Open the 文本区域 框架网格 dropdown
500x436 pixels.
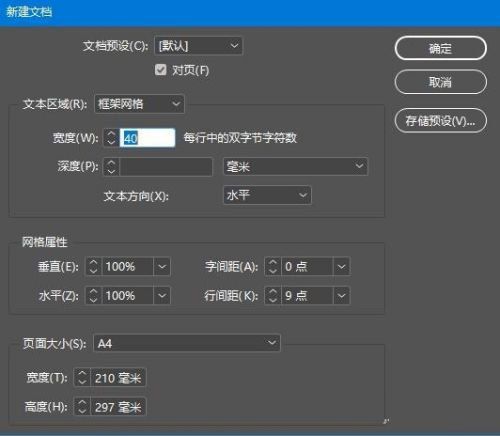139,104
